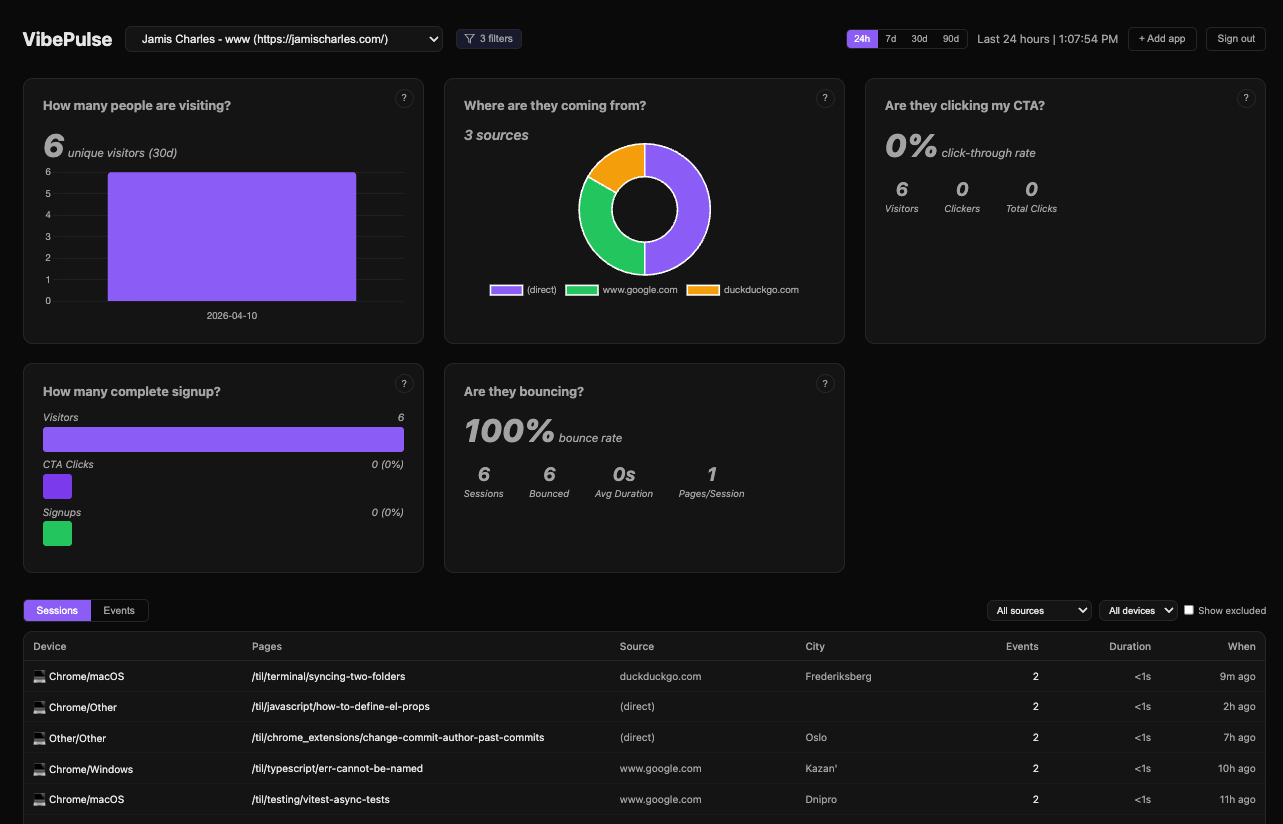Open the All devices dropdown
This screenshot has width=1283, height=824.
[x=1138, y=610]
